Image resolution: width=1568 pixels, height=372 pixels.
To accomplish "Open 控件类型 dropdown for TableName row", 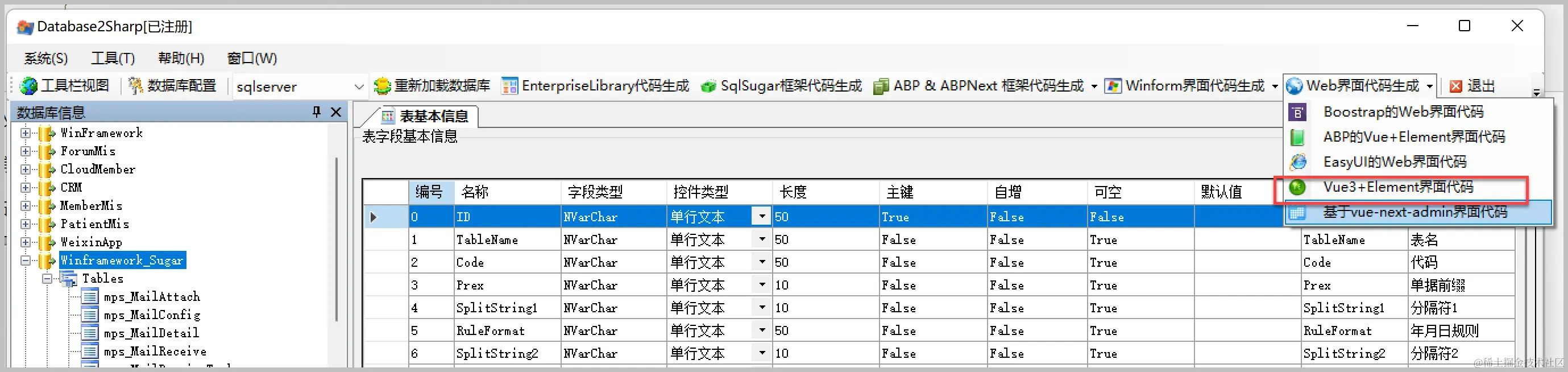I will [761, 239].
